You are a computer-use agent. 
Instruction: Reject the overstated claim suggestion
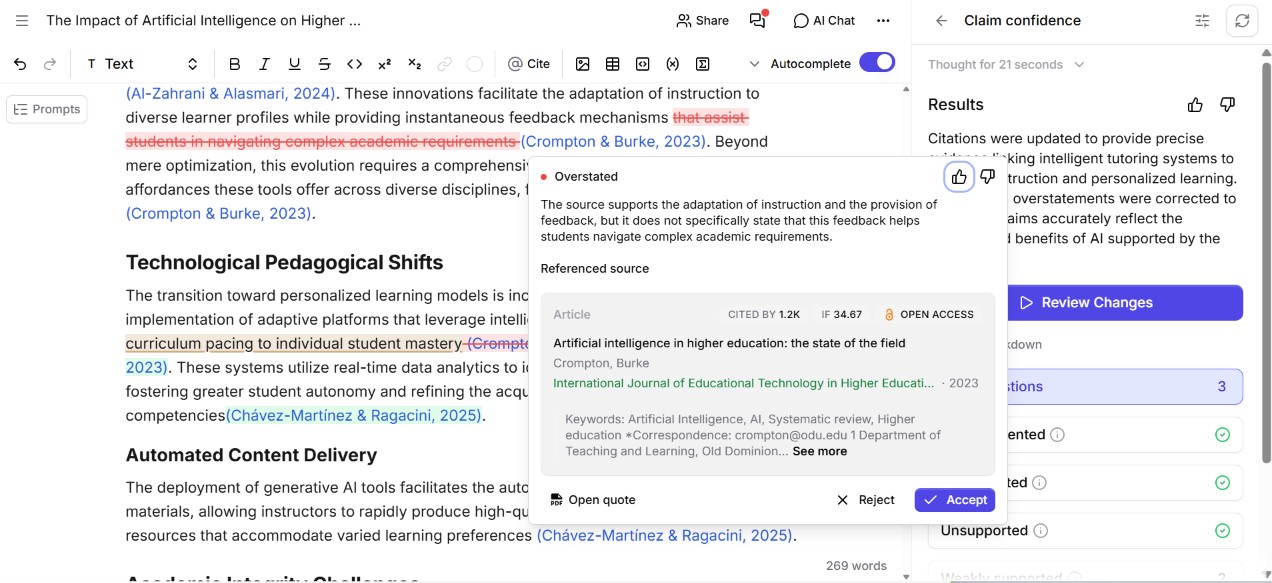coord(866,500)
